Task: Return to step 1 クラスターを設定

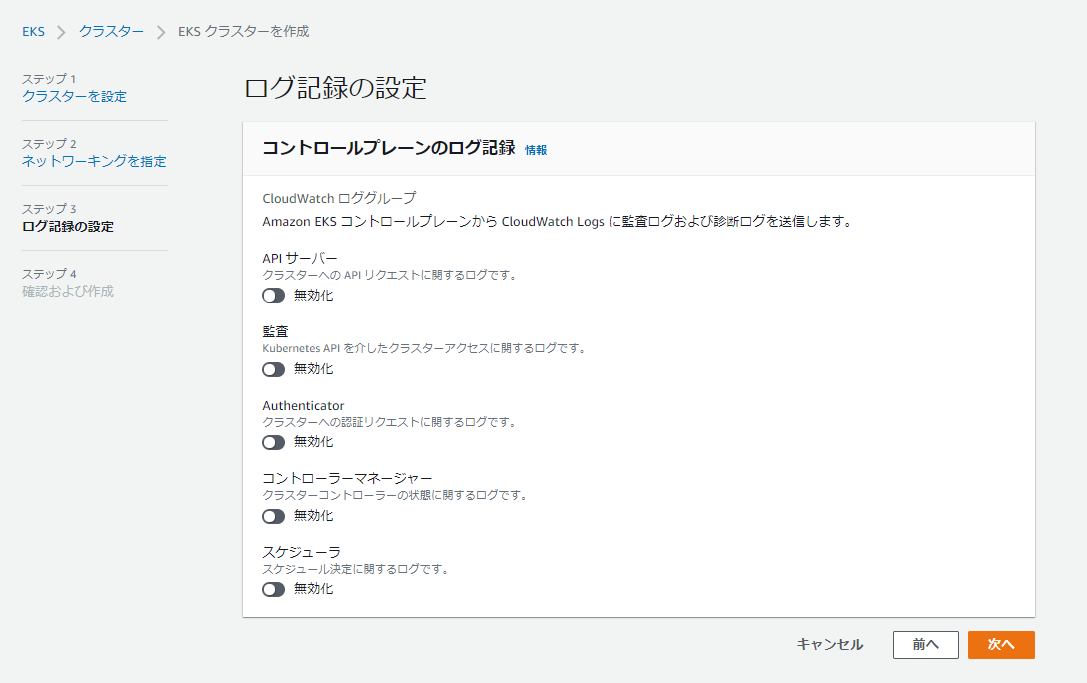Action: [74, 96]
